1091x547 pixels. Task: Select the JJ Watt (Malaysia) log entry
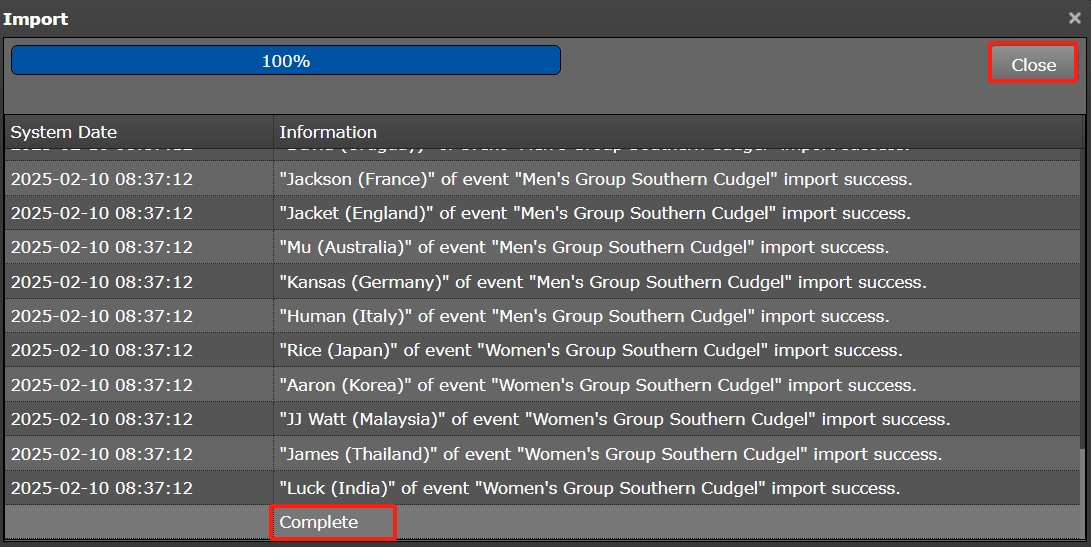coord(614,419)
